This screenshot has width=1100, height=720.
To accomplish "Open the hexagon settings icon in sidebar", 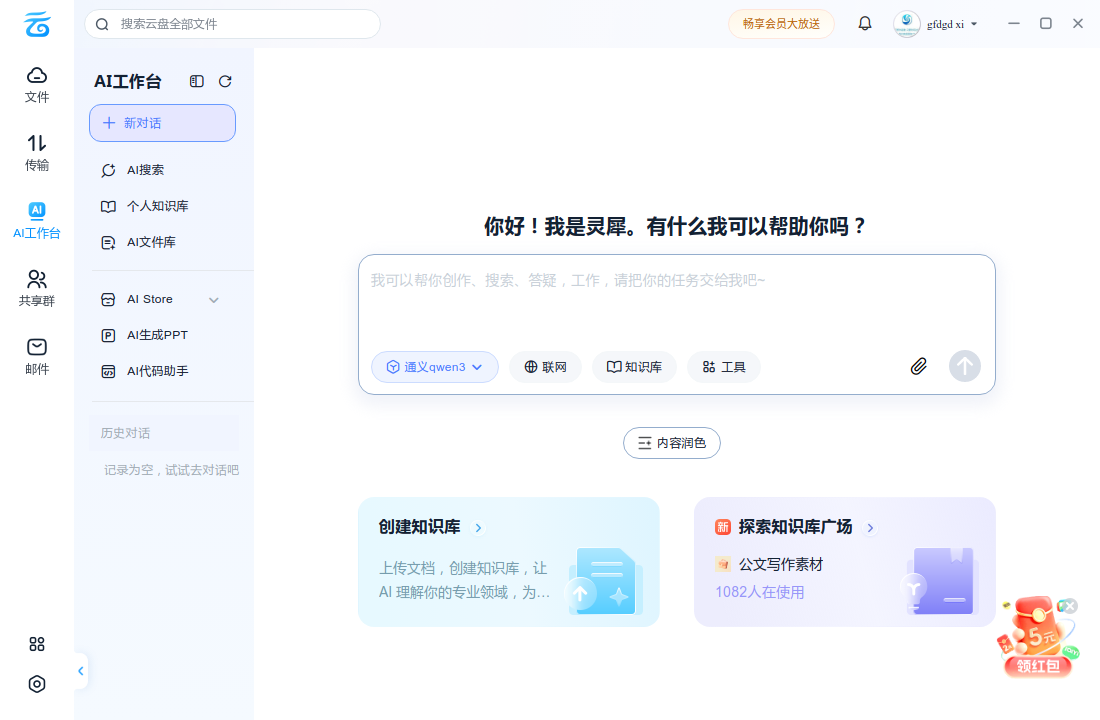I will 36,684.
